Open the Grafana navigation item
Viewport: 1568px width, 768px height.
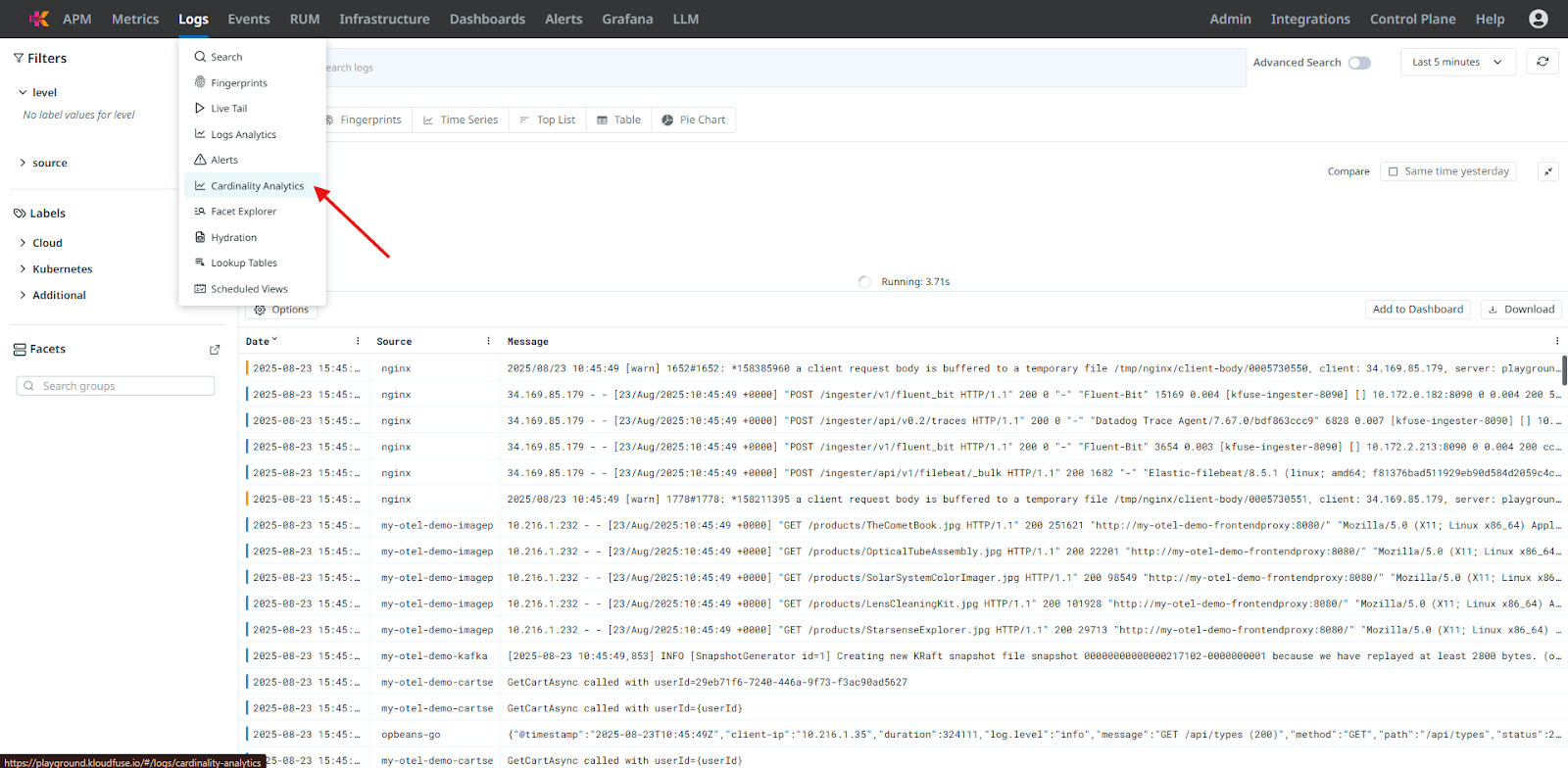click(627, 19)
